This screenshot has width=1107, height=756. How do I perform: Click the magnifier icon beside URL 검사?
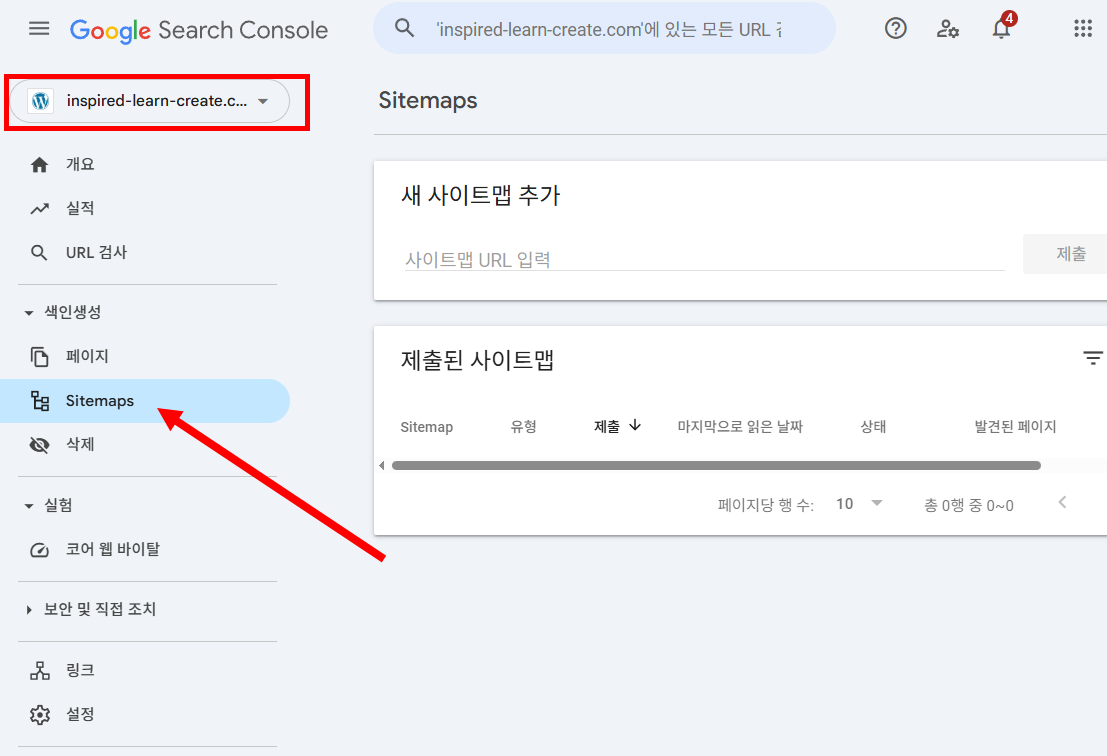(x=40, y=253)
